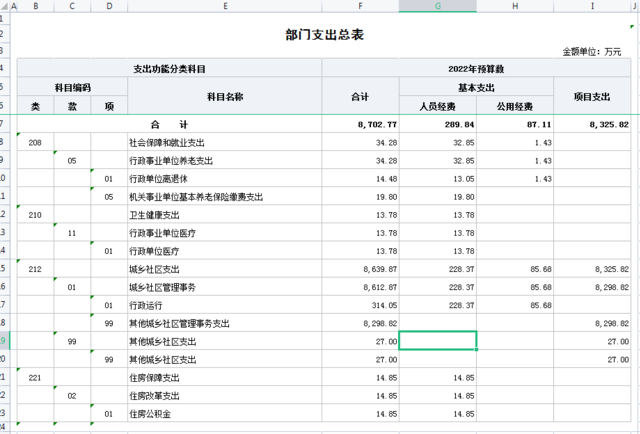Select the 2022年预算数 header cell

click(x=478, y=69)
